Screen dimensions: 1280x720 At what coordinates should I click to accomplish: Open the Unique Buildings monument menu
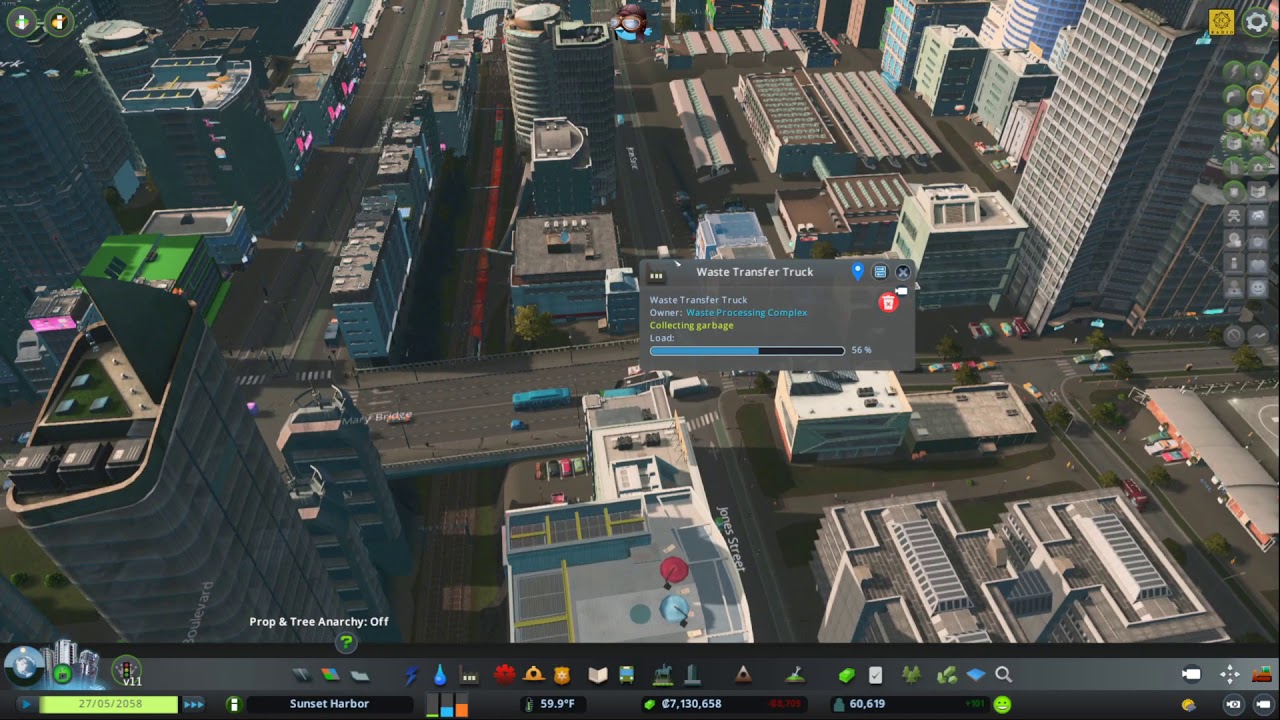[691, 675]
